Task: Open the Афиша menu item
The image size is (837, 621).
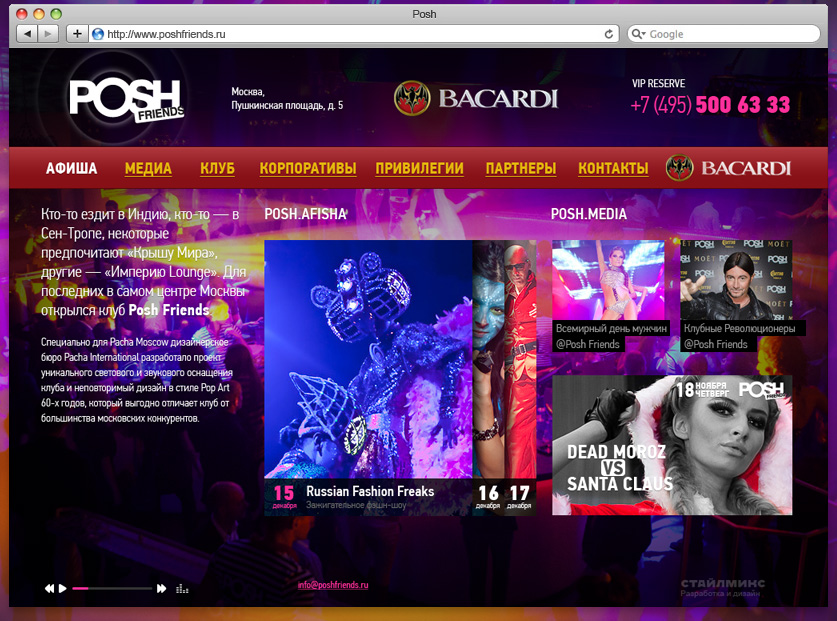Action: tap(72, 168)
